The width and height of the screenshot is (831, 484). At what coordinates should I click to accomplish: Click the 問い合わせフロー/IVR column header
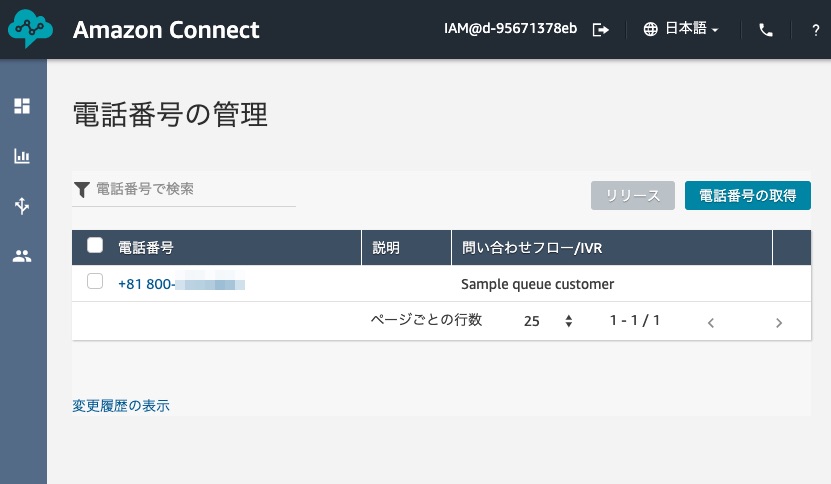click(532, 248)
